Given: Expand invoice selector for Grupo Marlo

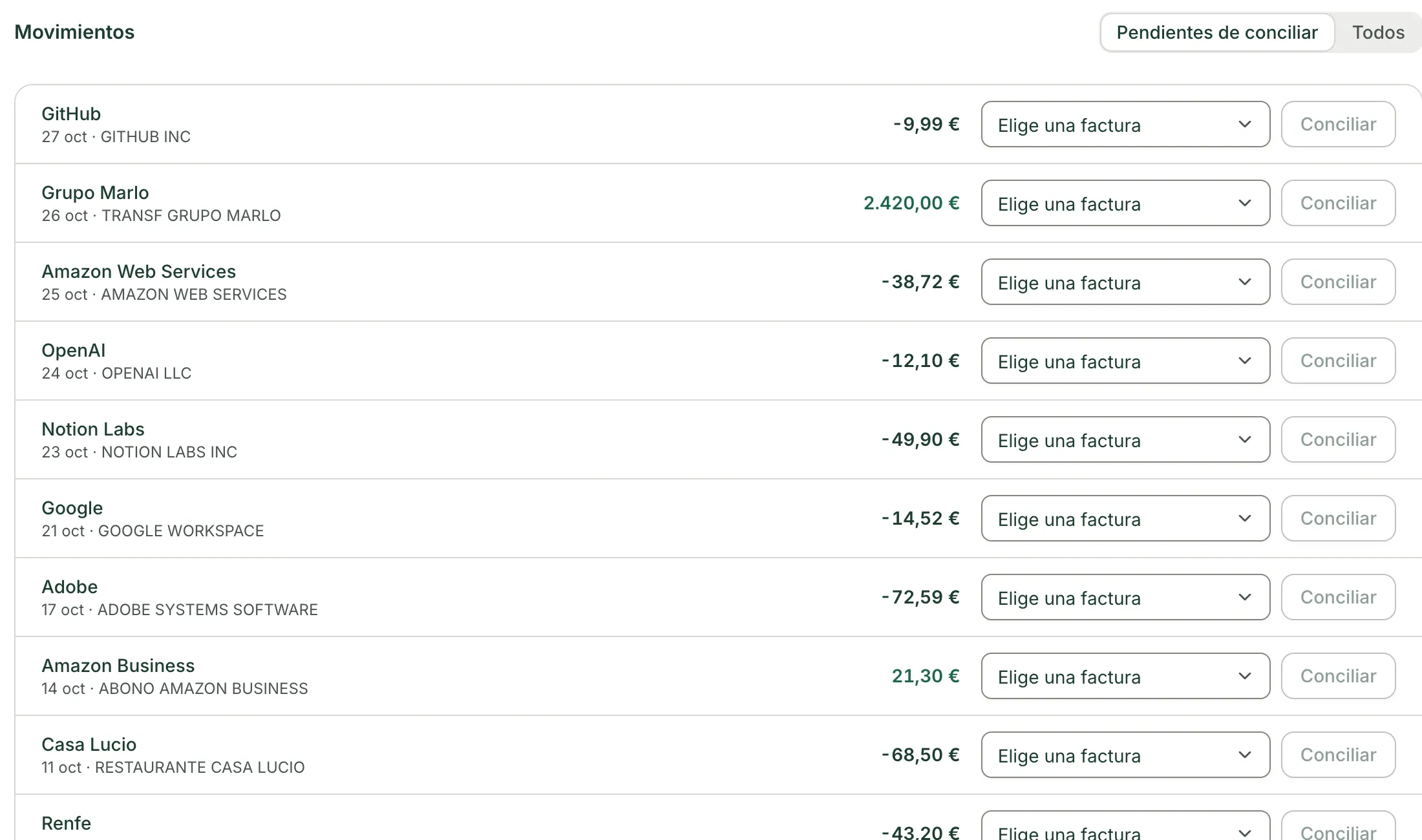Looking at the screenshot, I should [x=1125, y=203].
